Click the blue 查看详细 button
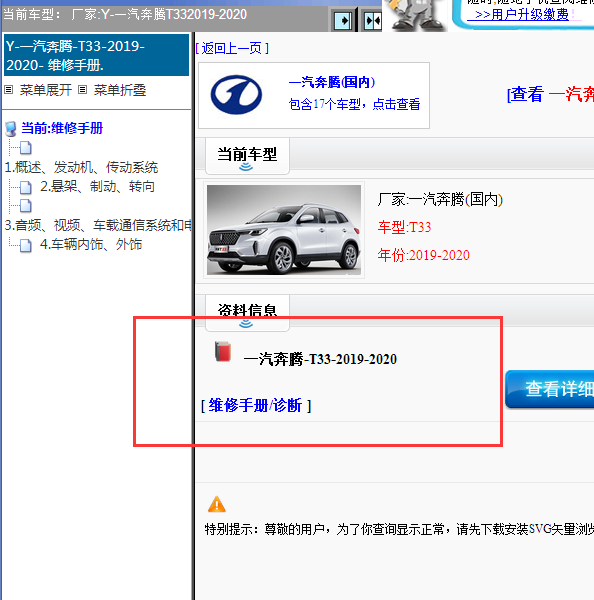This screenshot has height=600, width=594. coord(550,389)
